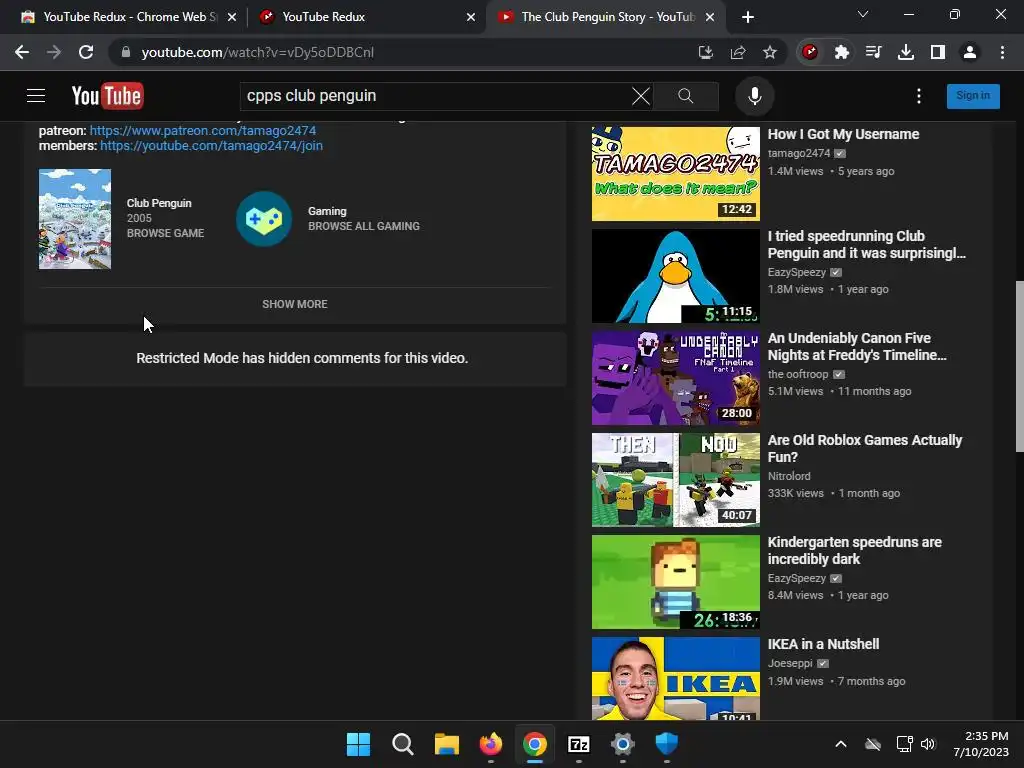The image size is (1024, 768).
Task: Click the address bar URL
Action: pos(257,52)
